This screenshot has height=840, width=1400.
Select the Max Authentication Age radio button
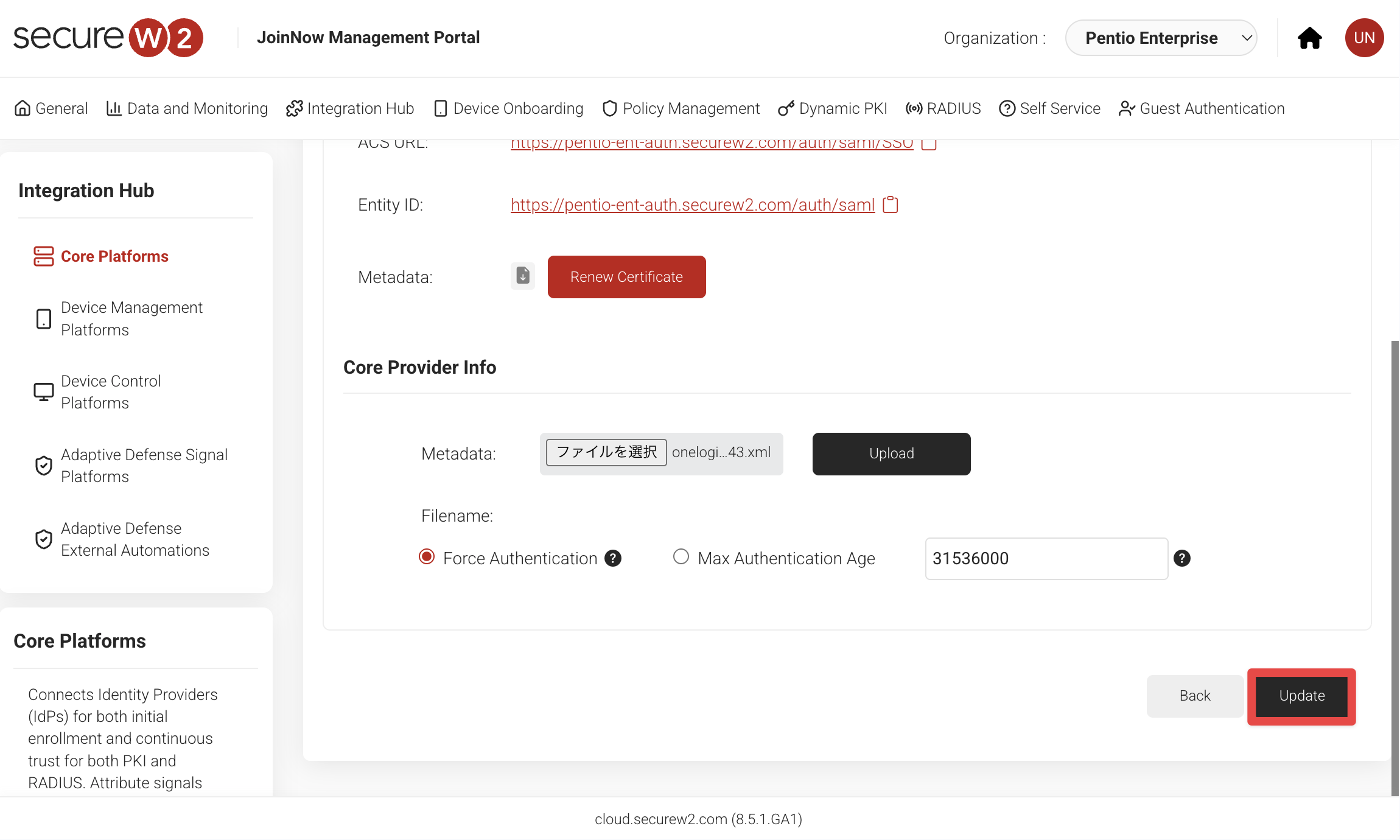[681, 557]
